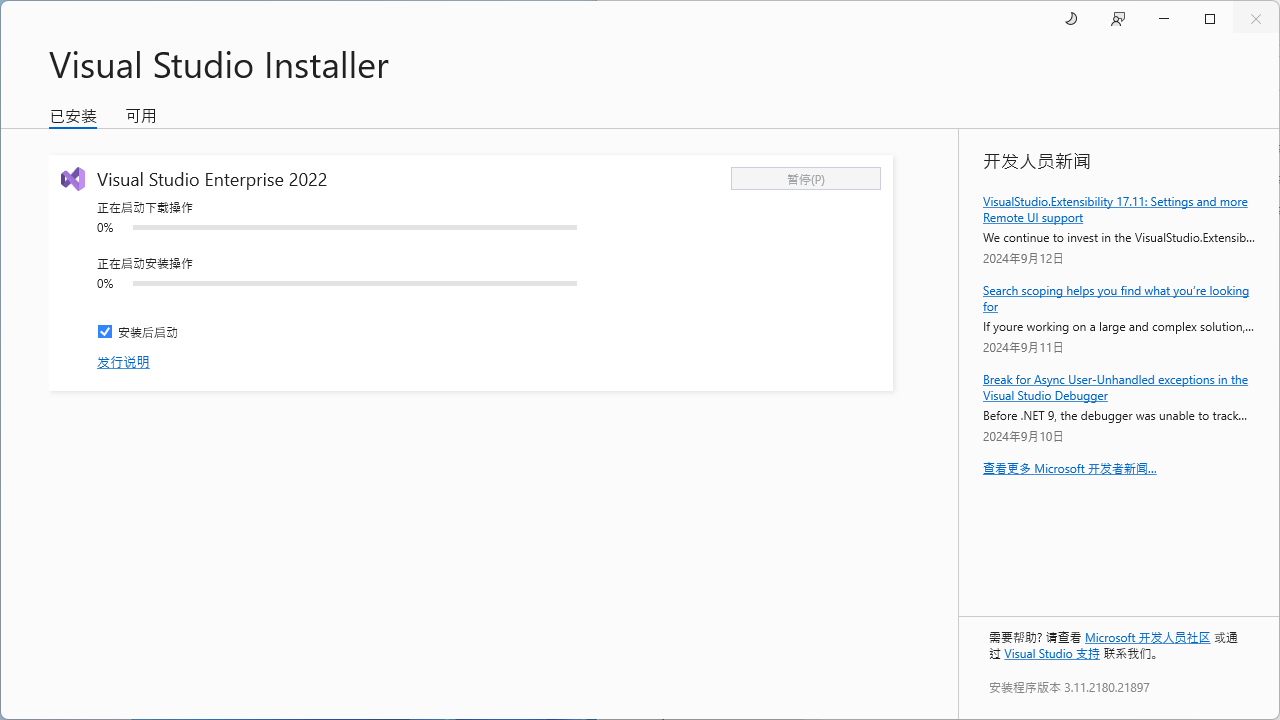Click the 'We continue to invest' summary text
Image resolution: width=1280 pixels, height=720 pixels.
1119,238
